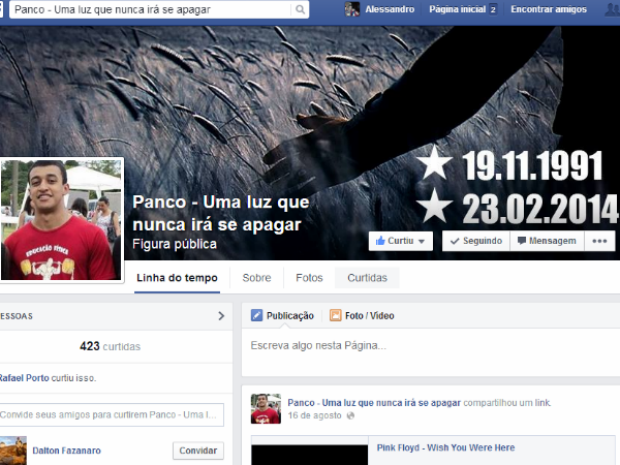Click the Foto / Vídeo photo icon
The height and width of the screenshot is (465, 620).
coord(336,316)
